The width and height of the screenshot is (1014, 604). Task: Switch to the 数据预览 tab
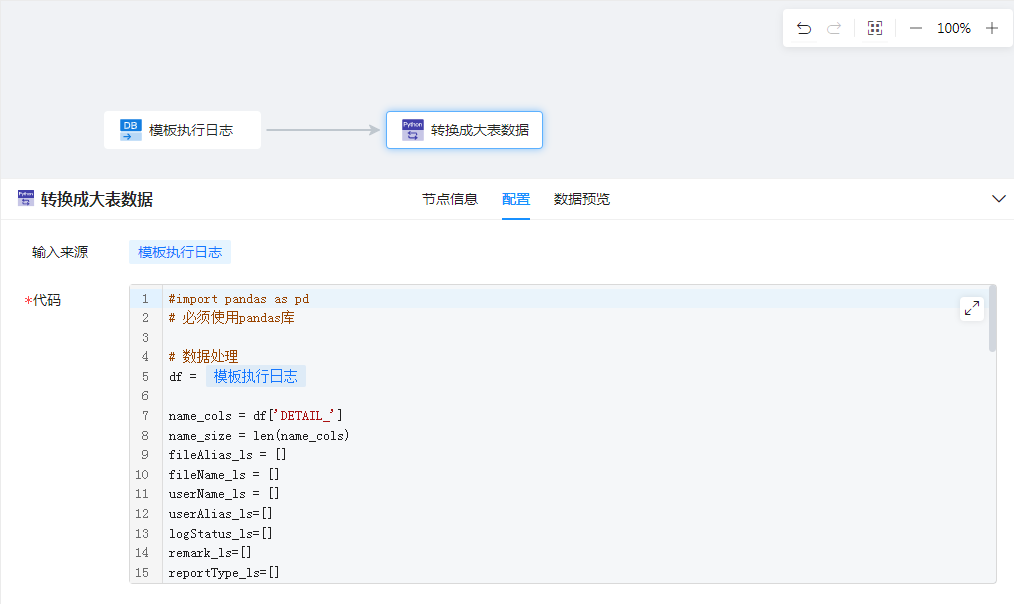pos(582,199)
